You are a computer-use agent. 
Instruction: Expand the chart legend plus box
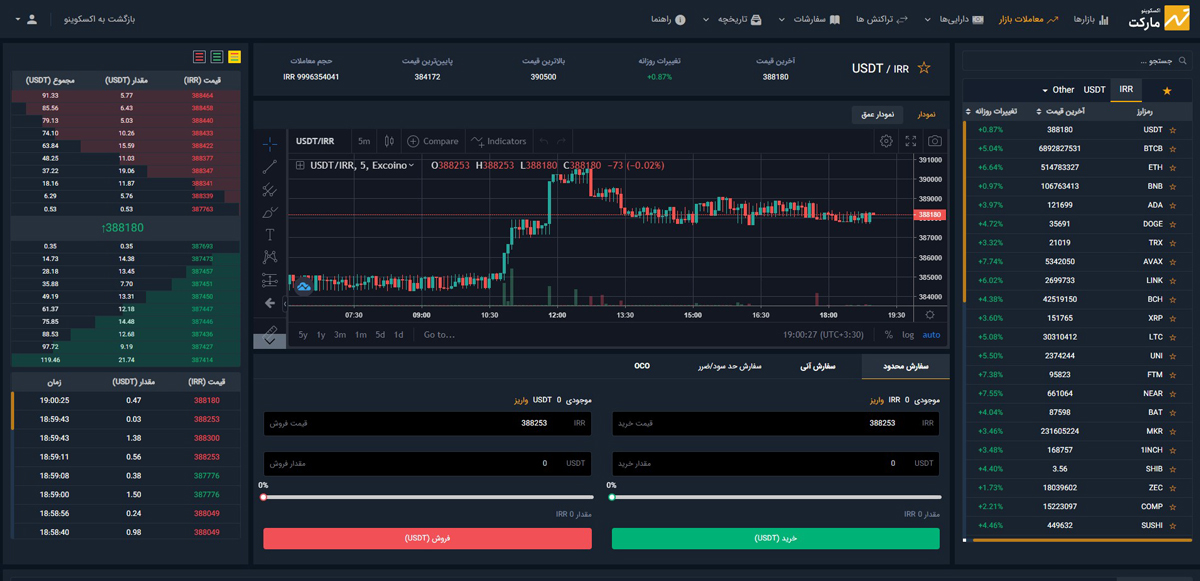(x=300, y=165)
